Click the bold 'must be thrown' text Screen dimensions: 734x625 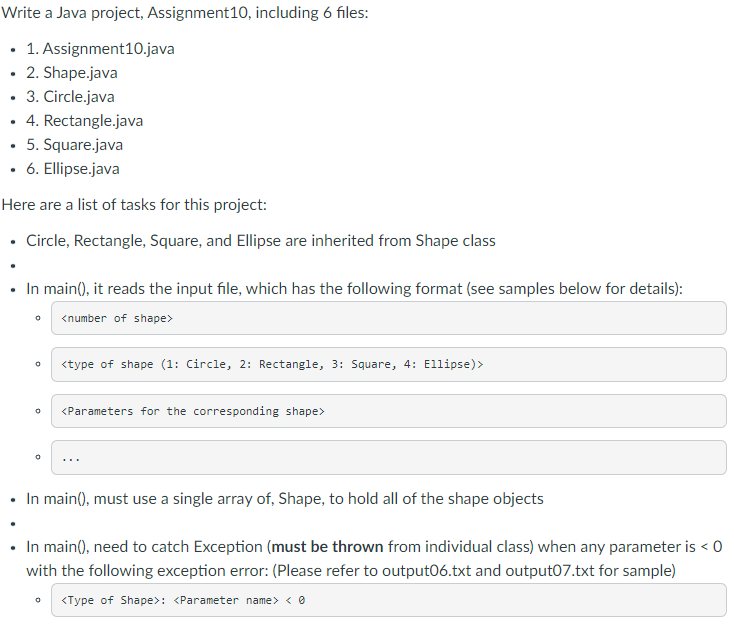327,547
